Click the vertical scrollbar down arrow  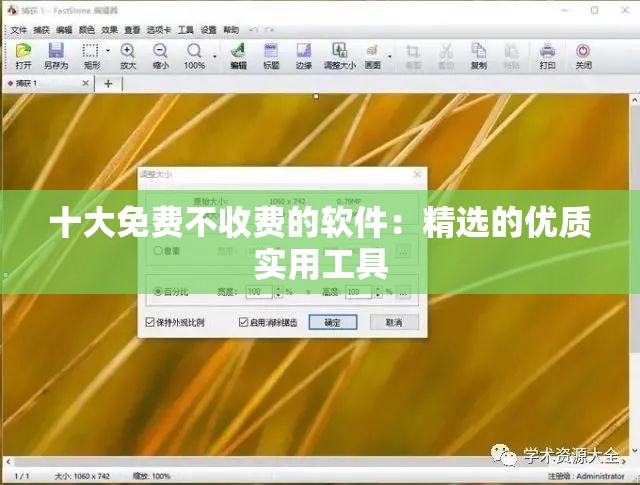pos(634,450)
